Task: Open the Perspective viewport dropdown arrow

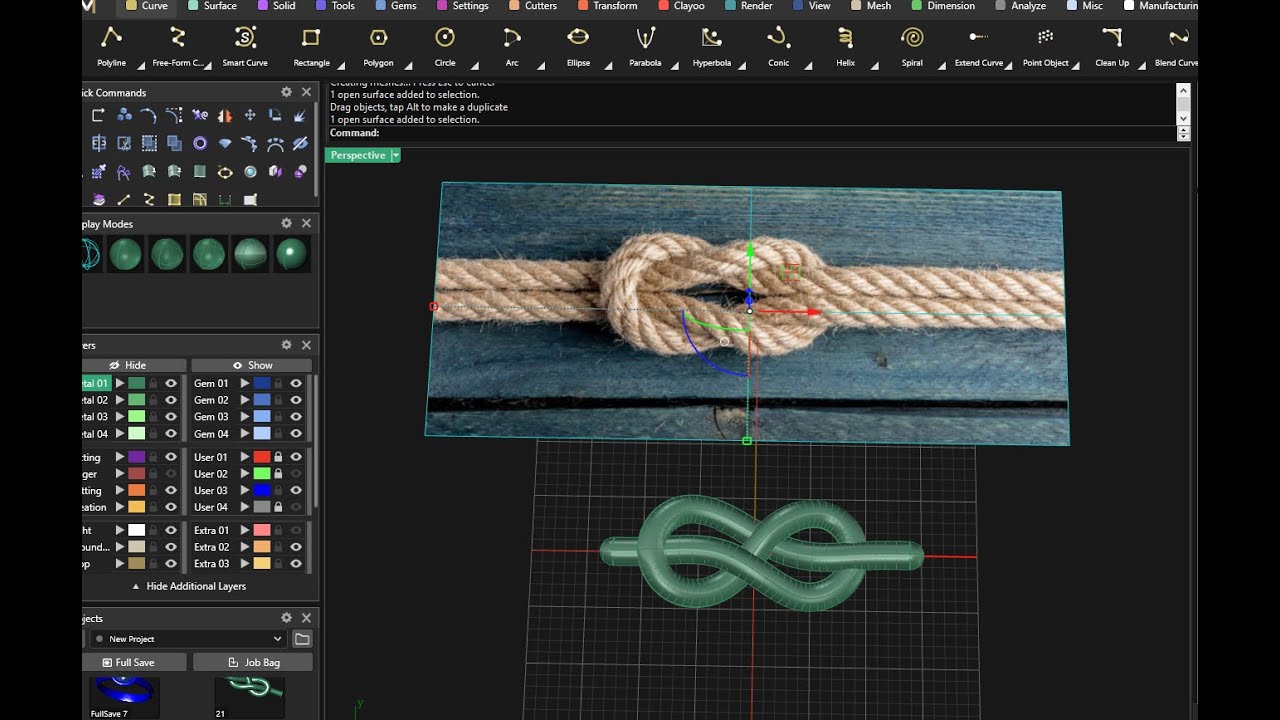Action: click(x=396, y=155)
